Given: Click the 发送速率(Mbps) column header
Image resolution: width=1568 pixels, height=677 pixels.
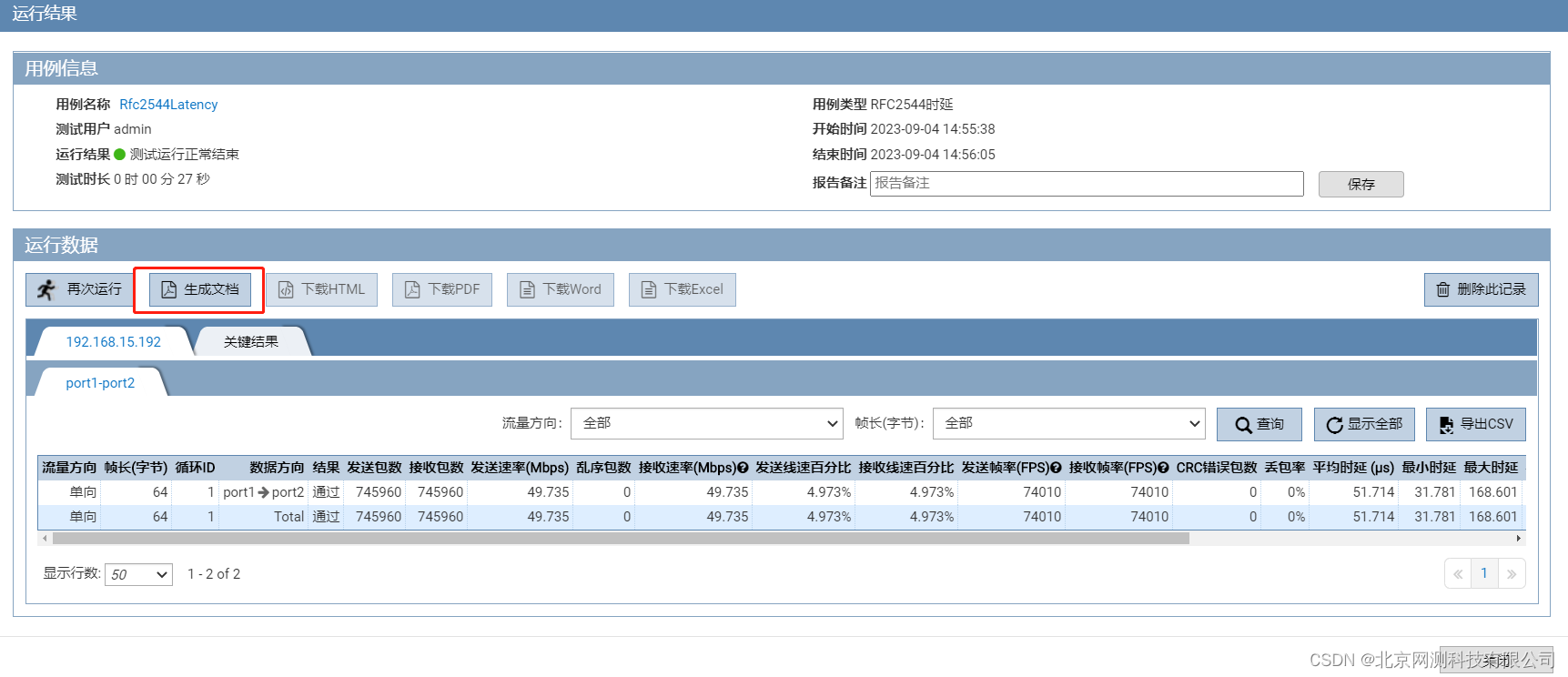Looking at the screenshot, I should tap(520, 468).
